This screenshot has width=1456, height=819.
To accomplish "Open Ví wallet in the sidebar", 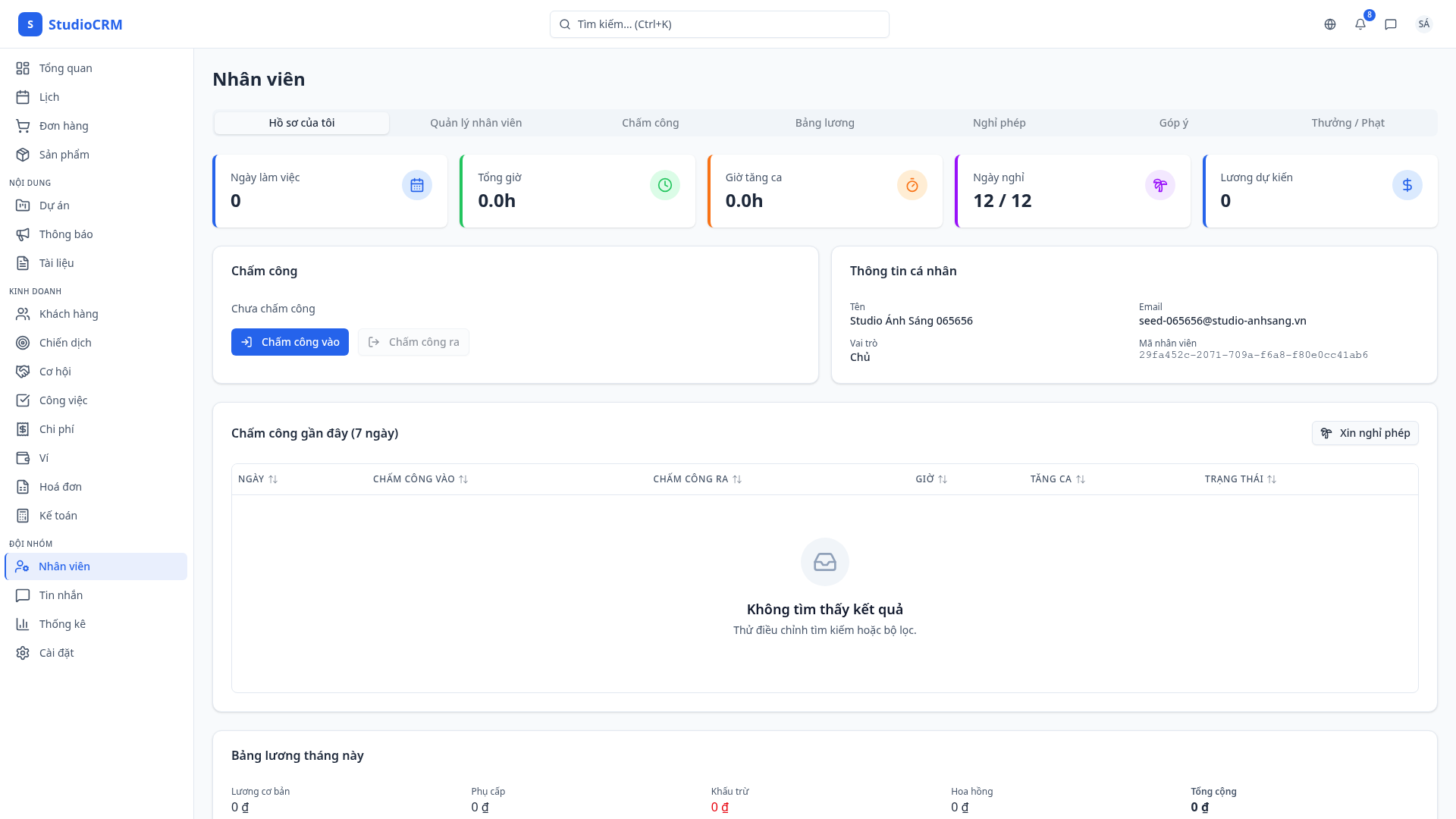I will coord(44,458).
